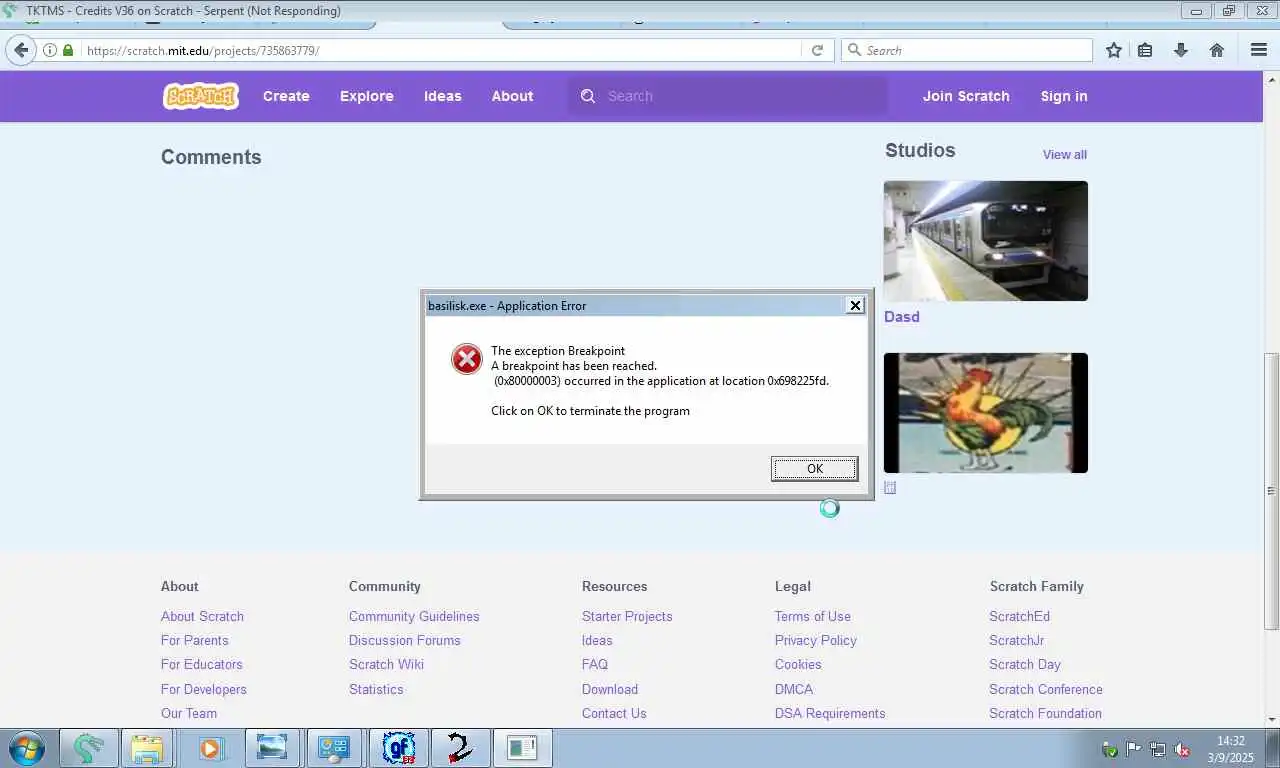Click the Action Center flag tray icon
Viewport: 1280px width, 768px height.
(x=1134, y=749)
